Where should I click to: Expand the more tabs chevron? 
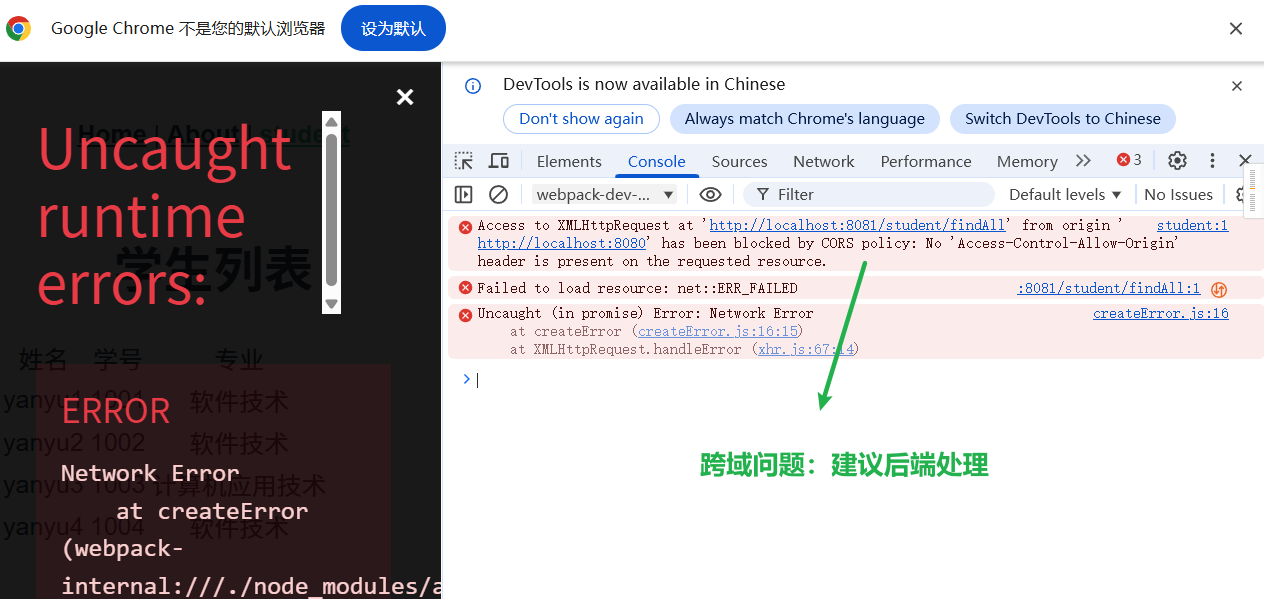click(1083, 161)
